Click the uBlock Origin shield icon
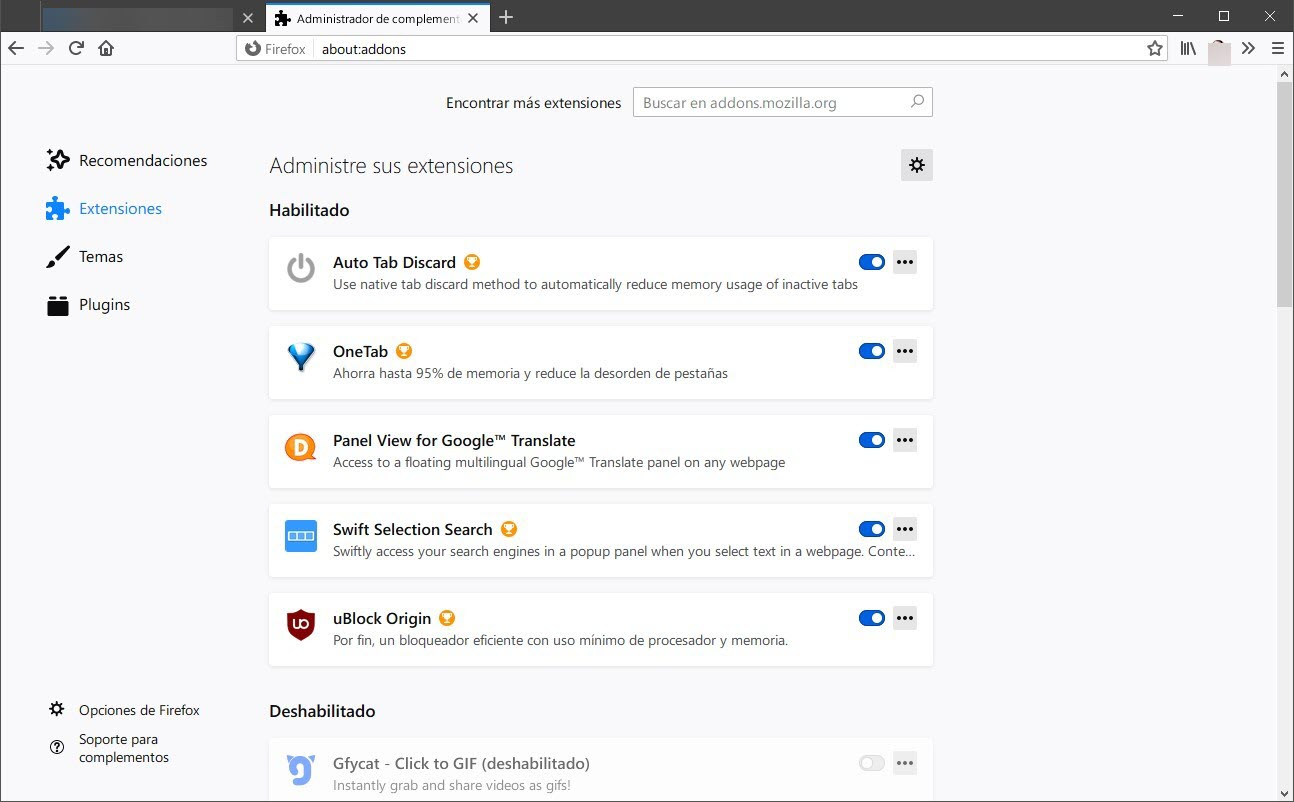1294x802 pixels. click(301, 625)
